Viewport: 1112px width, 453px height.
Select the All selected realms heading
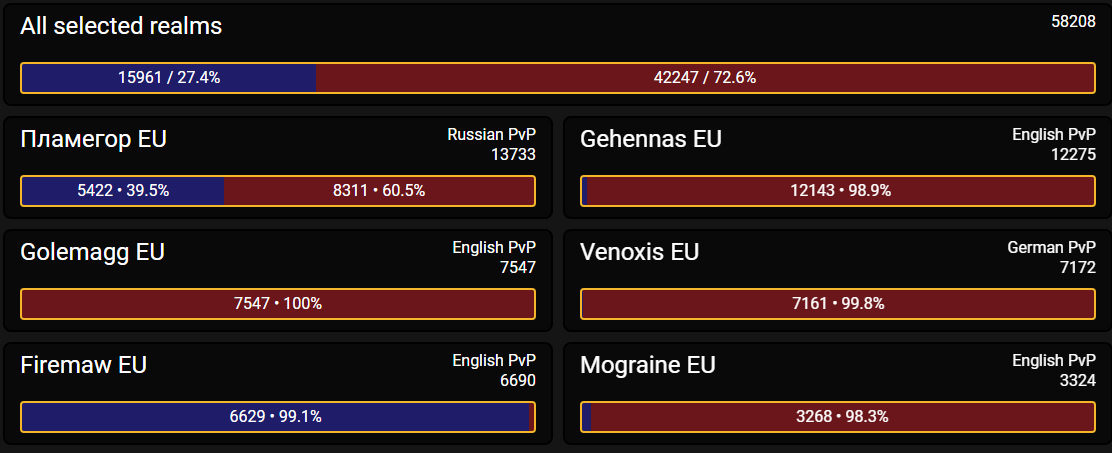tap(121, 26)
